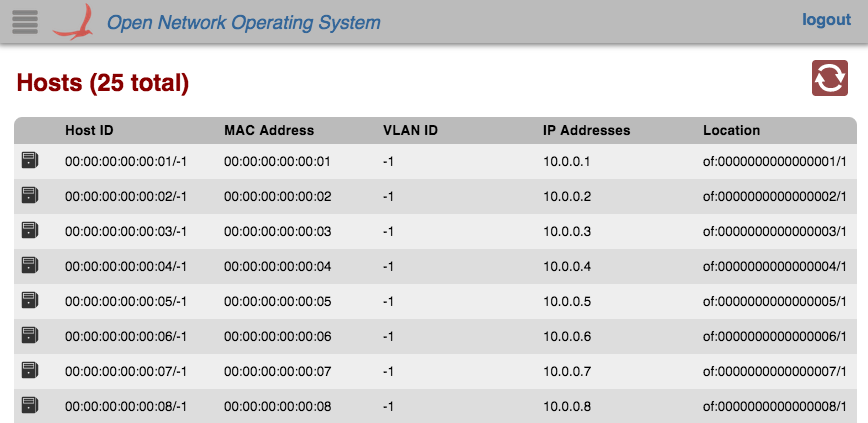
Task: Toggle the auto-refresh button
Action: [x=829, y=79]
